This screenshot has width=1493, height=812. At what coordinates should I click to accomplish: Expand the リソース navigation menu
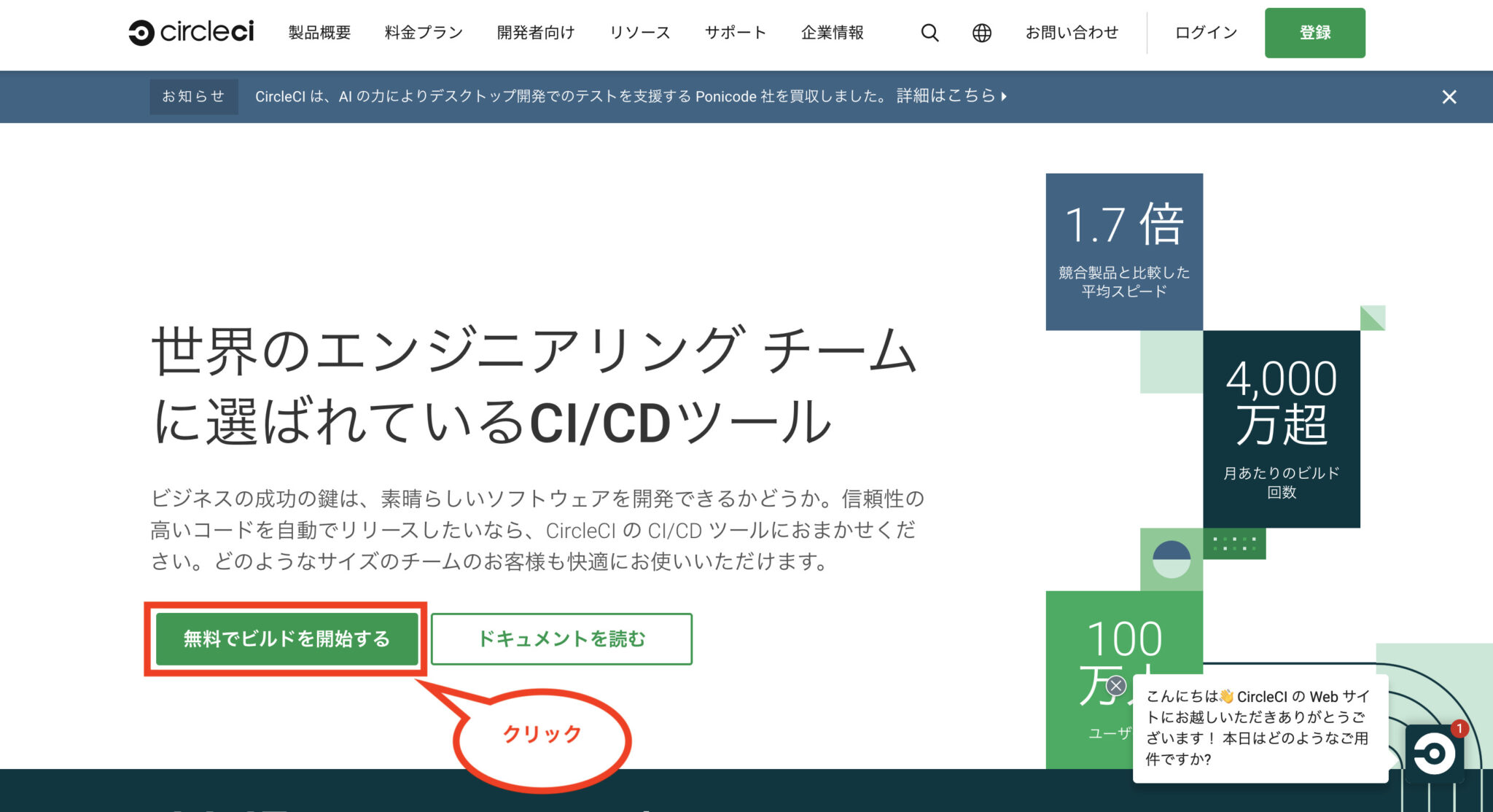coord(639,32)
